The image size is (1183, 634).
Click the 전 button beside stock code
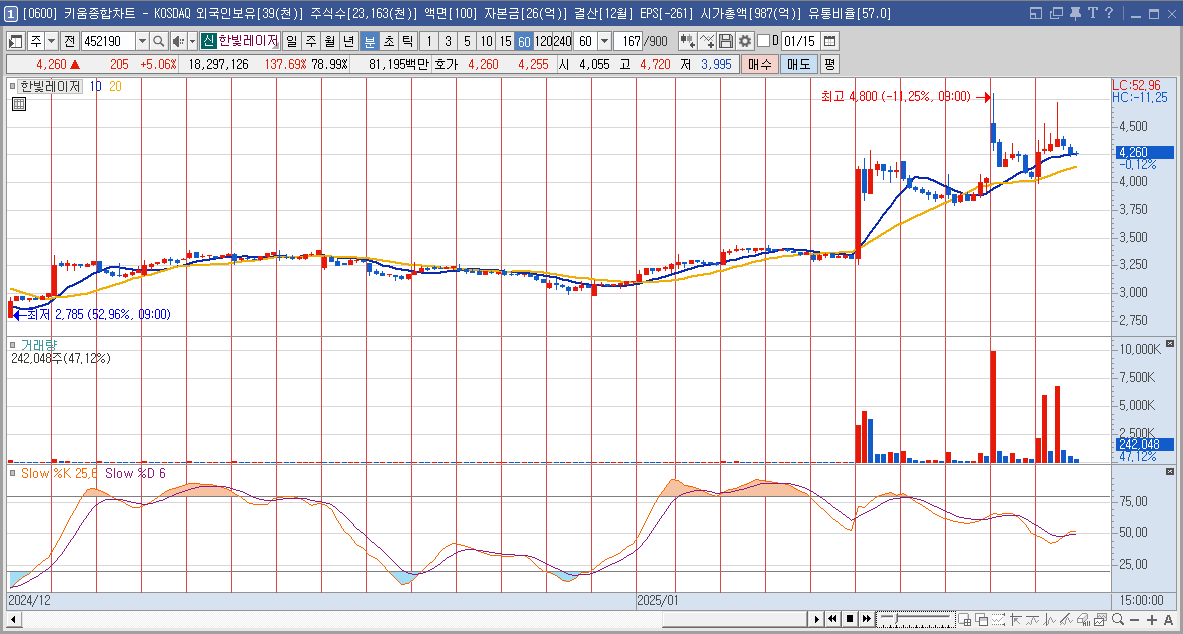tap(69, 41)
